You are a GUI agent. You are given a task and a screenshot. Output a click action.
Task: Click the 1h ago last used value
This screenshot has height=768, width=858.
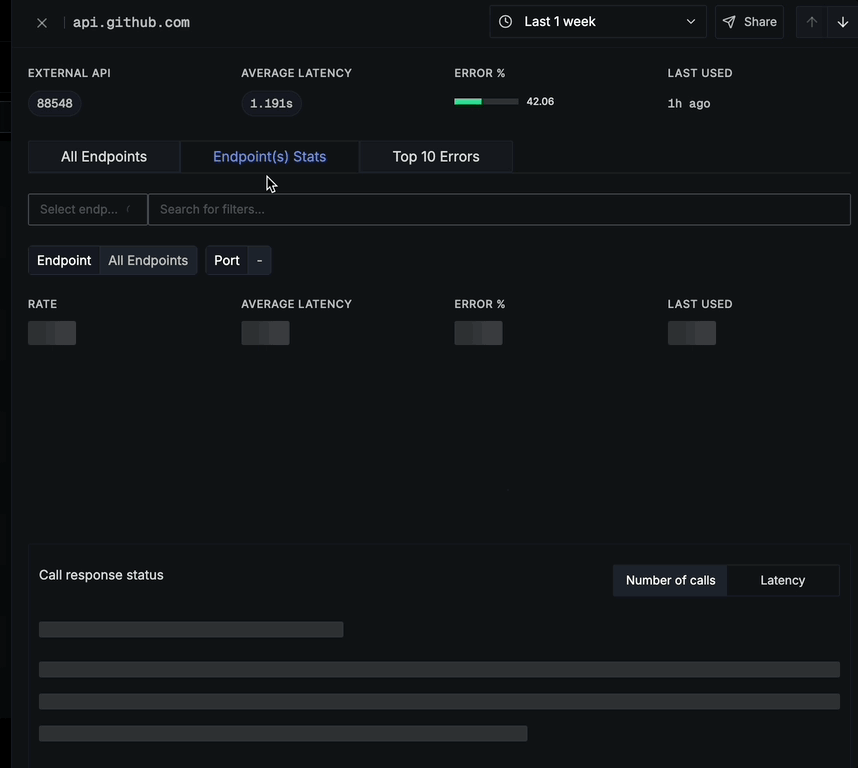689,103
